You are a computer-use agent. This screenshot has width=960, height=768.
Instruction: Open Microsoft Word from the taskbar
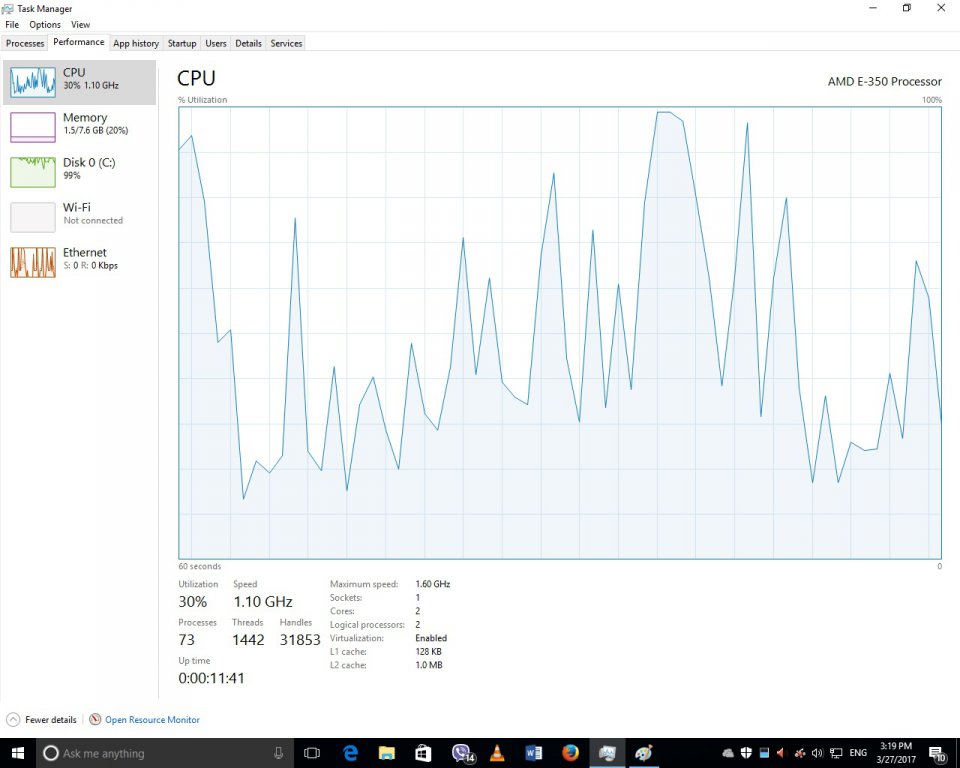[534, 753]
